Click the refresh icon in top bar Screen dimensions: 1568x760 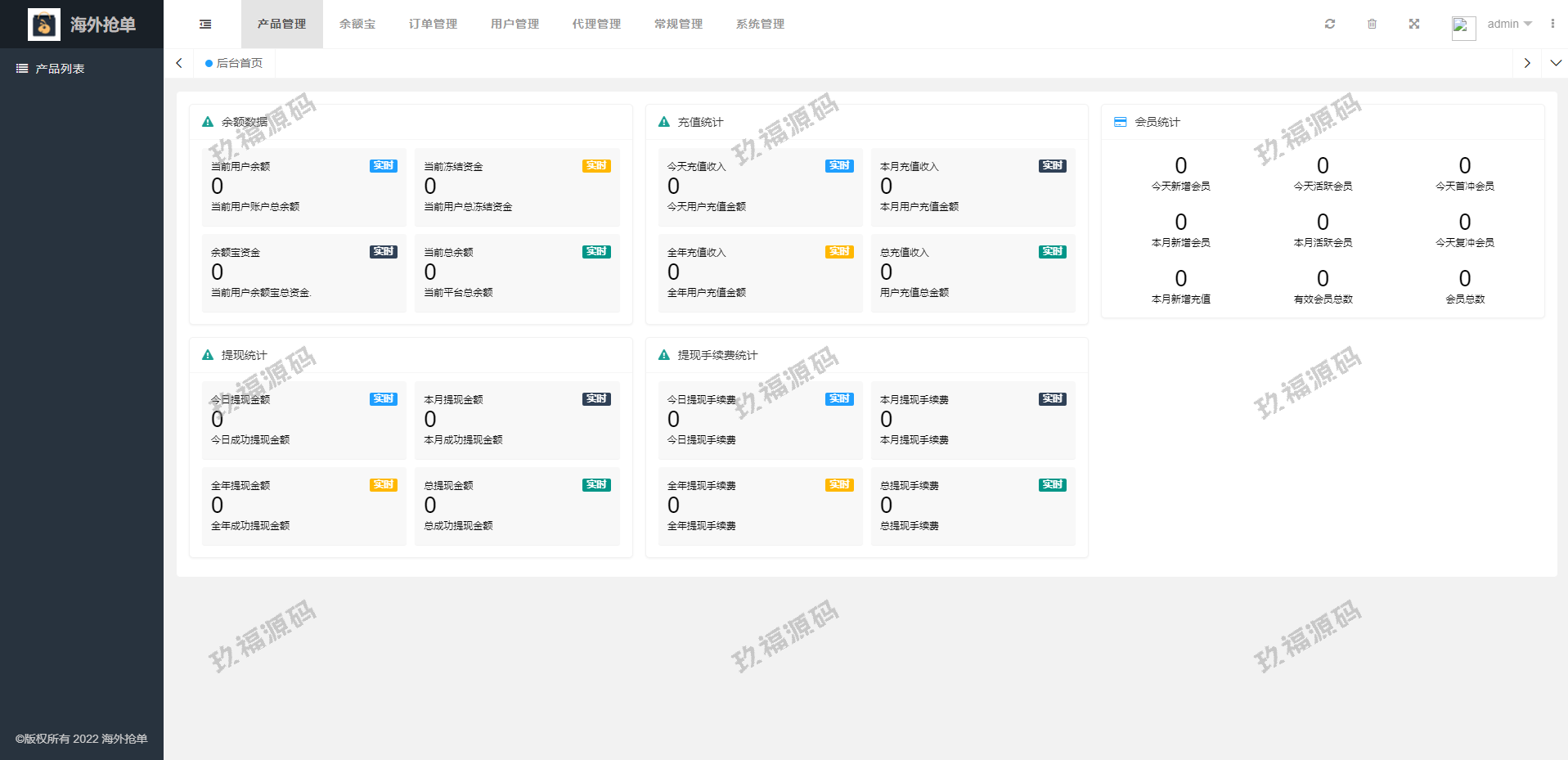(1330, 24)
